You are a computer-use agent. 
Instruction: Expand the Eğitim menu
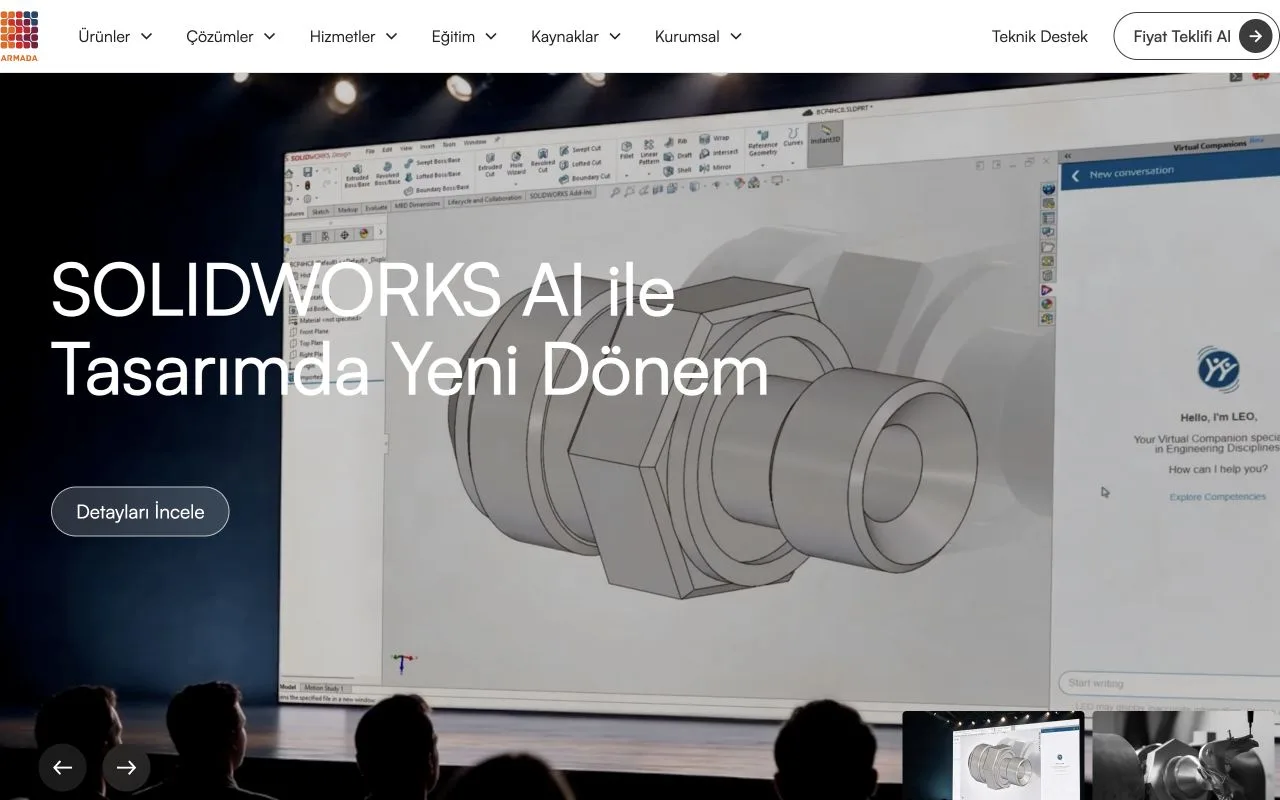pos(464,36)
